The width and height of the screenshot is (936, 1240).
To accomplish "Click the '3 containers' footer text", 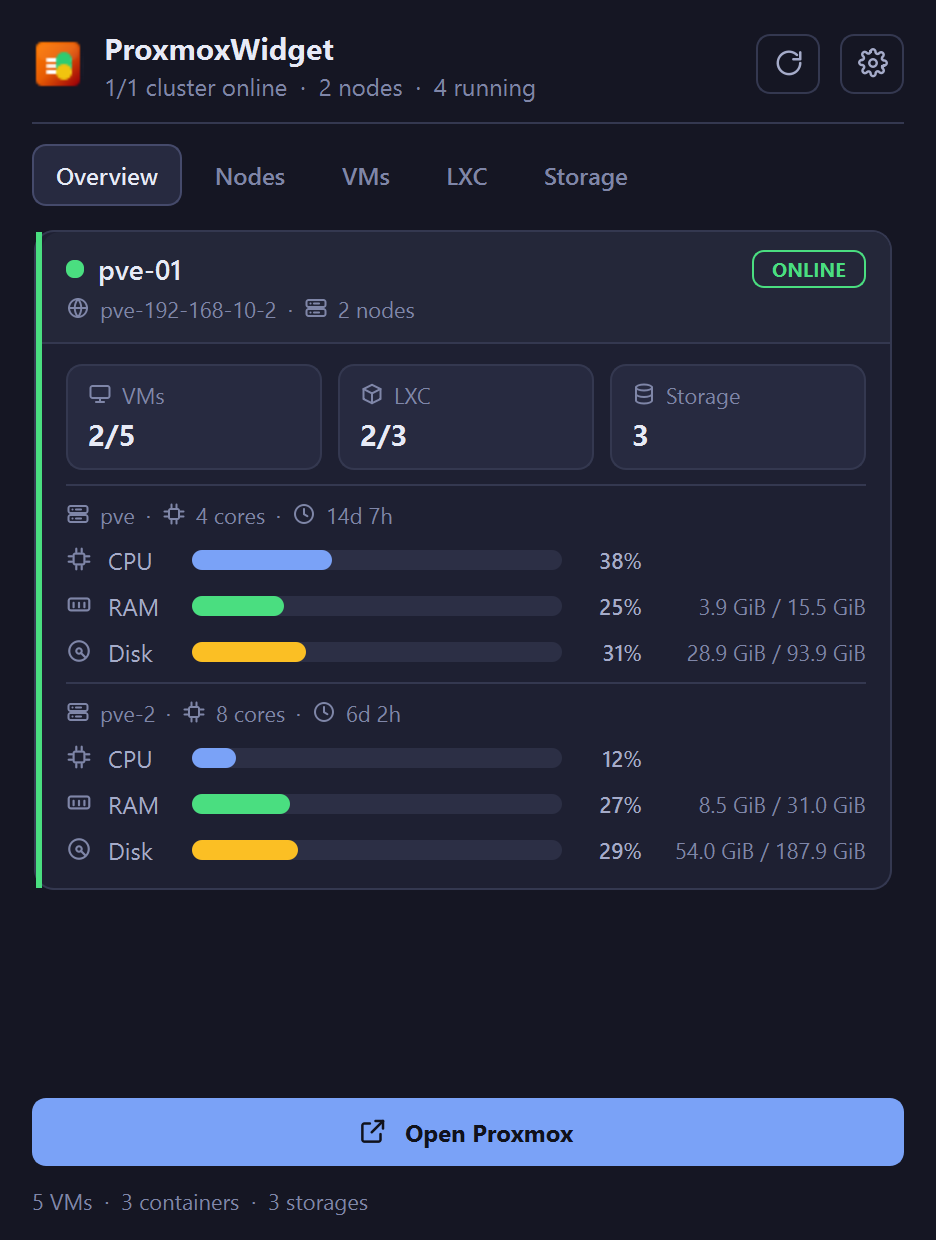I will (180, 1202).
